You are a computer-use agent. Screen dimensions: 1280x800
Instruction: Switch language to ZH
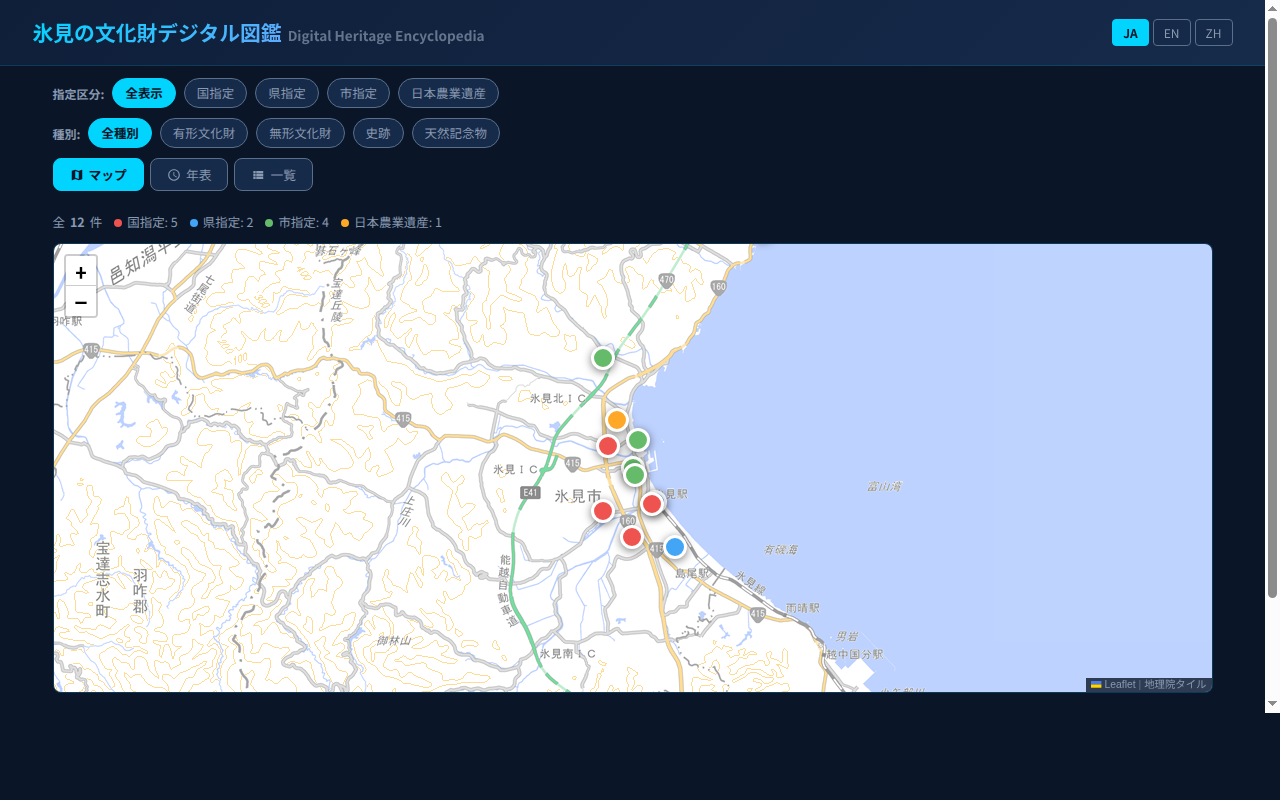(x=1213, y=33)
